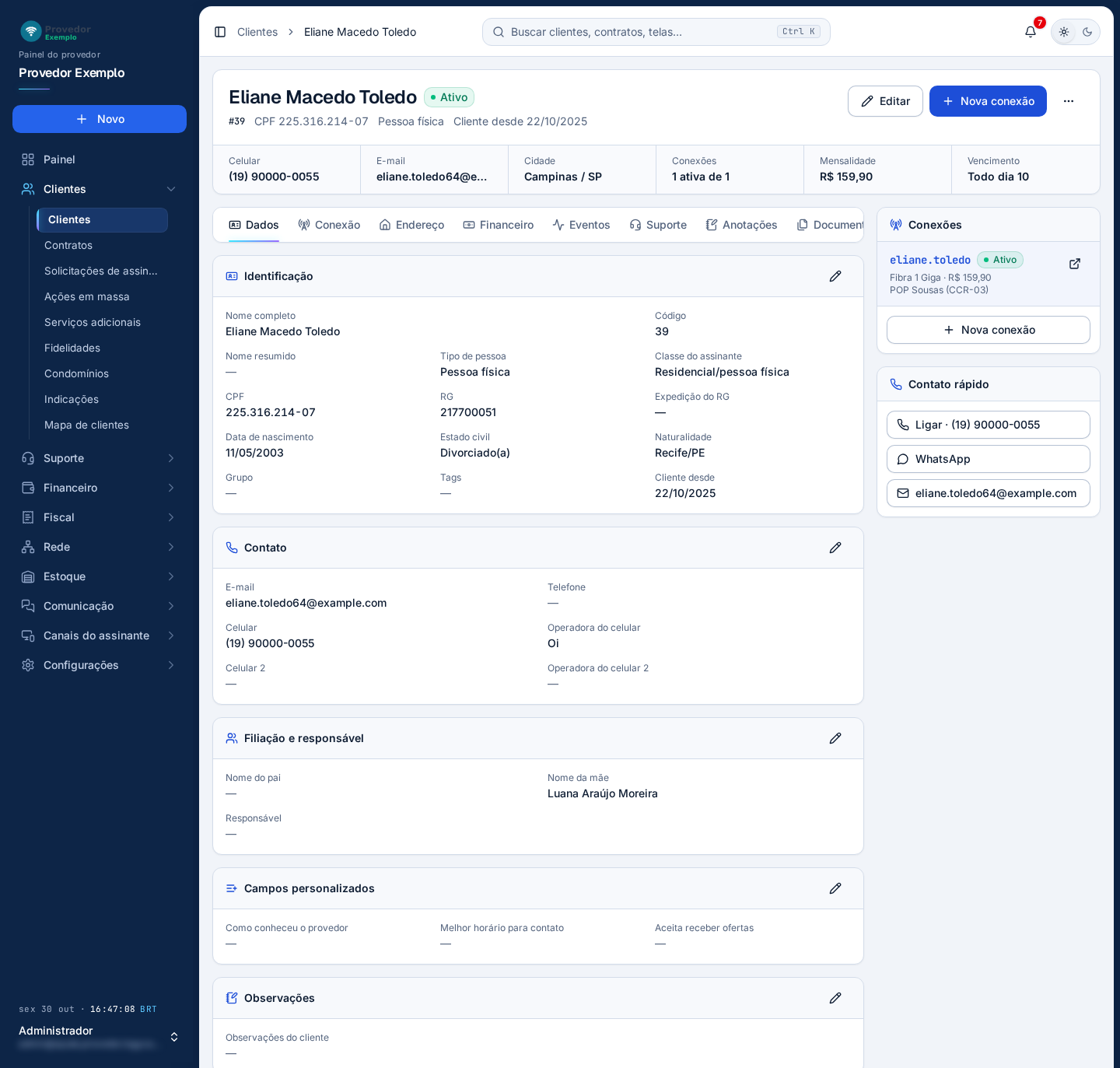The width and height of the screenshot is (1120, 1068).
Task: Click the Novo button in sidebar
Action: [100, 119]
